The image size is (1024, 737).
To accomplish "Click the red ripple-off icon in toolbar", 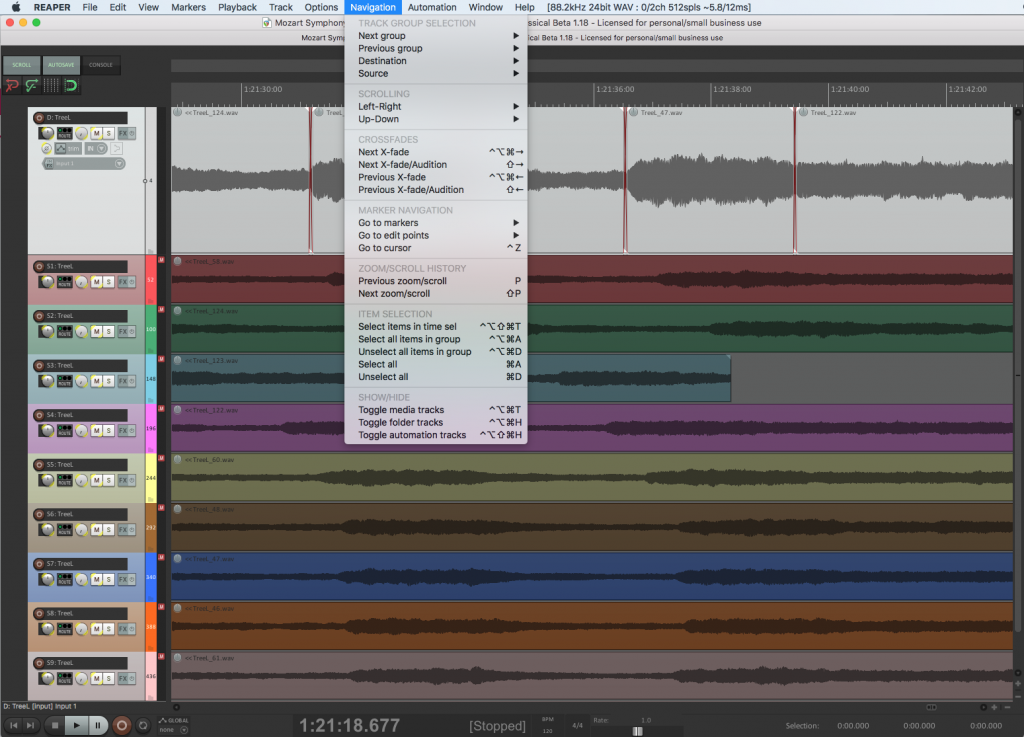I will coord(12,86).
